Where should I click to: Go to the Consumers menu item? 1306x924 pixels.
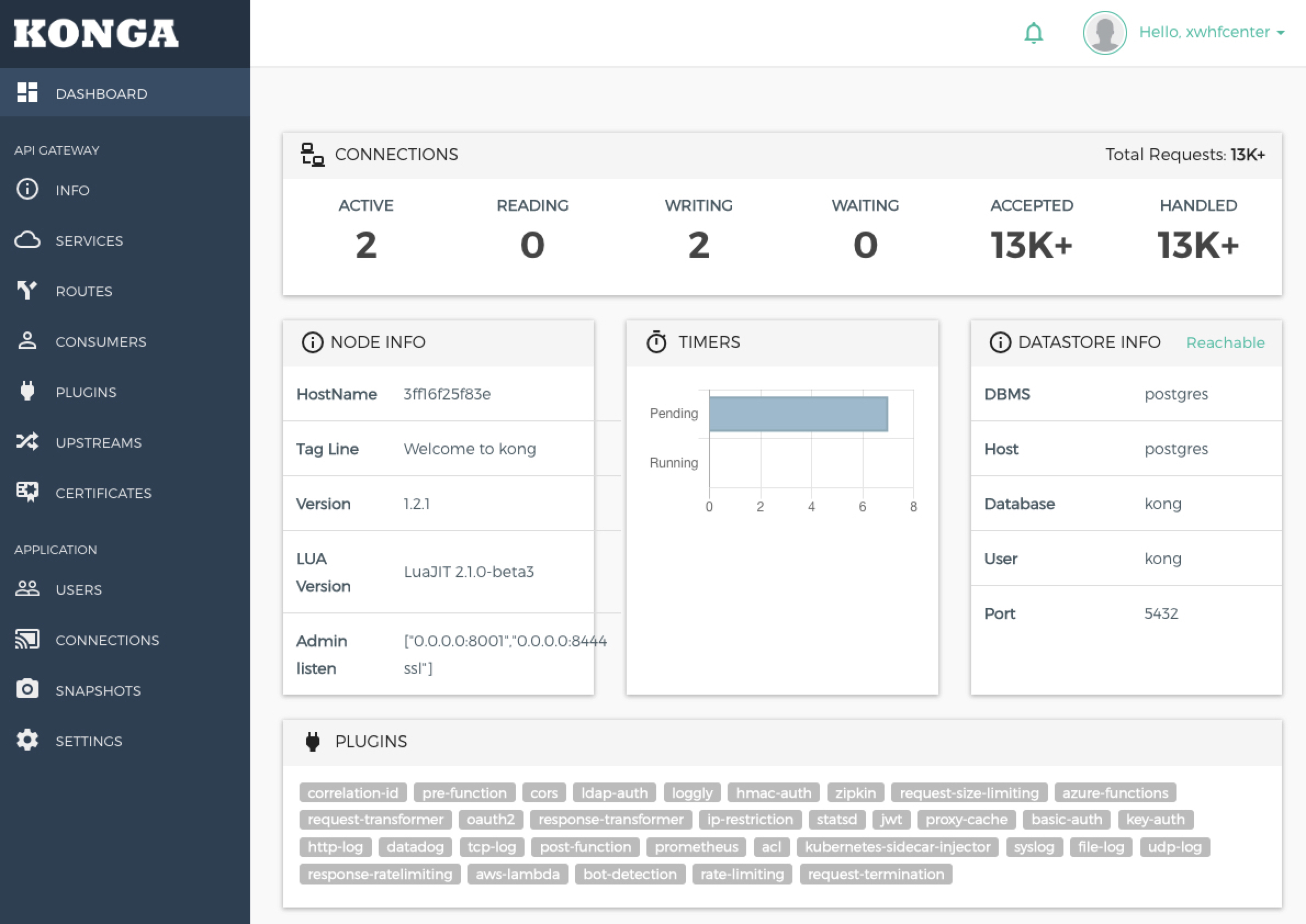pos(101,341)
